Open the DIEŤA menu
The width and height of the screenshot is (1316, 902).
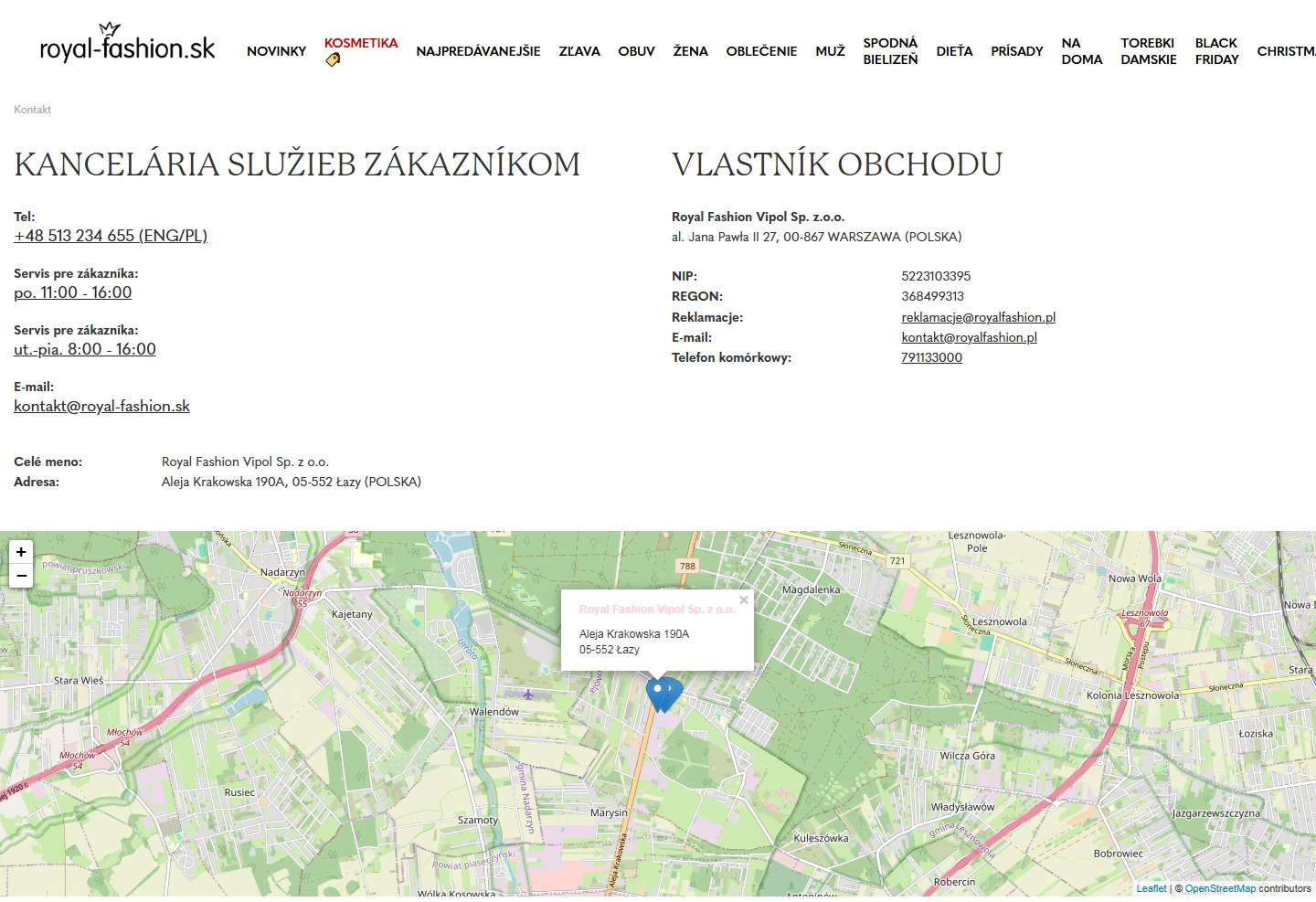[954, 51]
